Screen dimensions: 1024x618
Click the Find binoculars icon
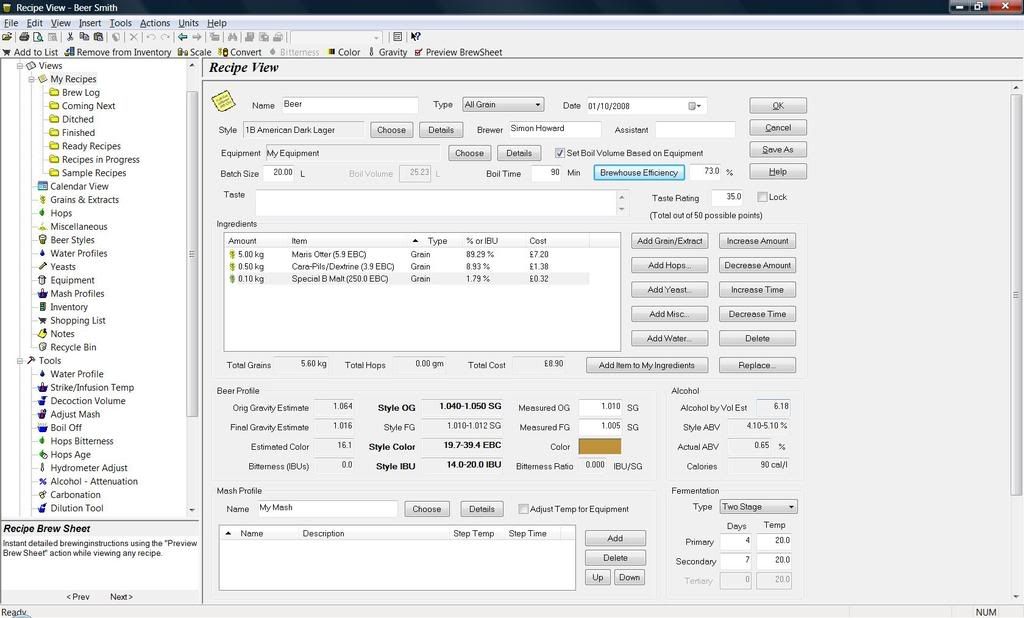pos(232,37)
